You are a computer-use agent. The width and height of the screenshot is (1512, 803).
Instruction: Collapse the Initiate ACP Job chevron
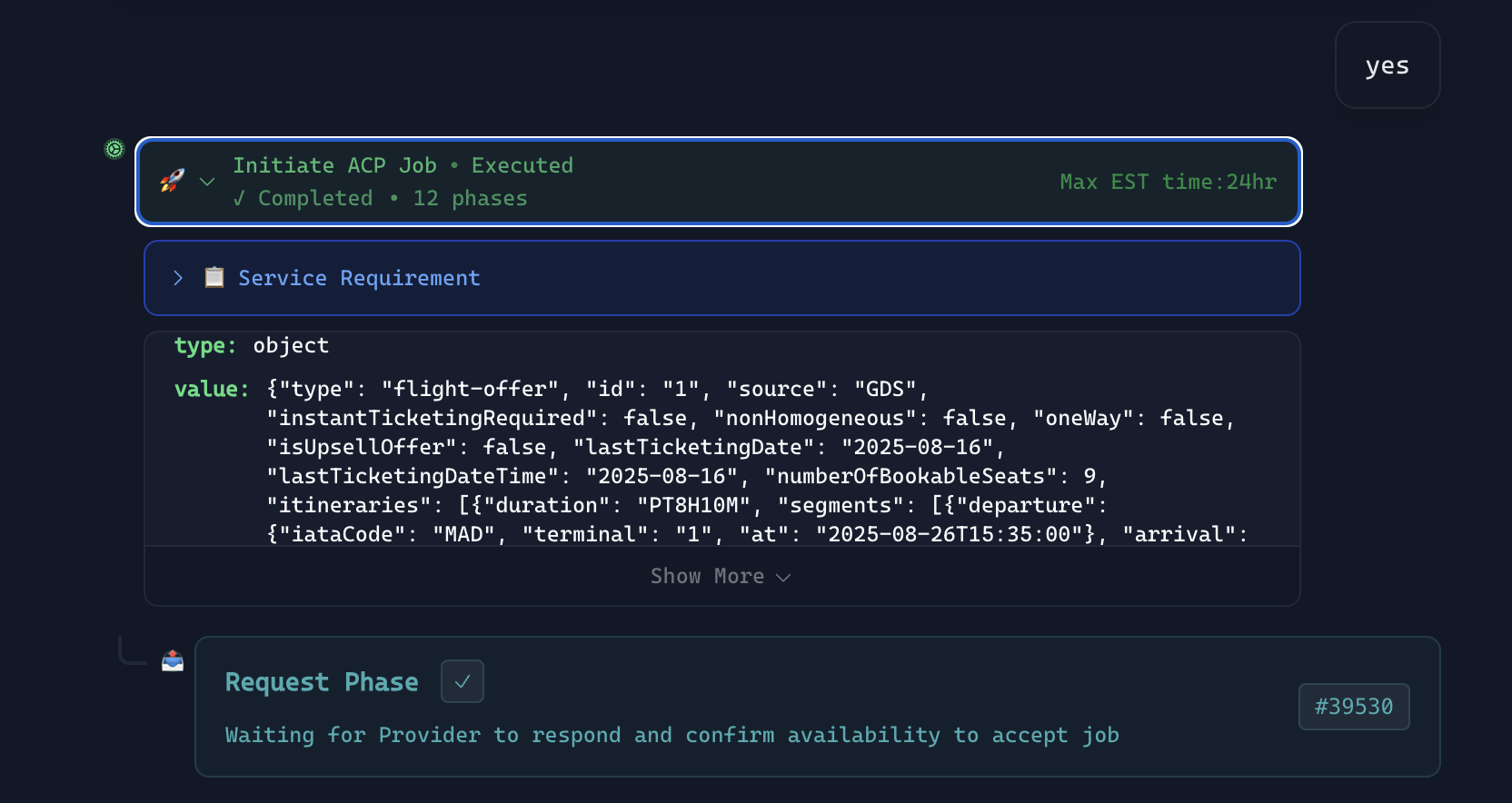(x=207, y=182)
